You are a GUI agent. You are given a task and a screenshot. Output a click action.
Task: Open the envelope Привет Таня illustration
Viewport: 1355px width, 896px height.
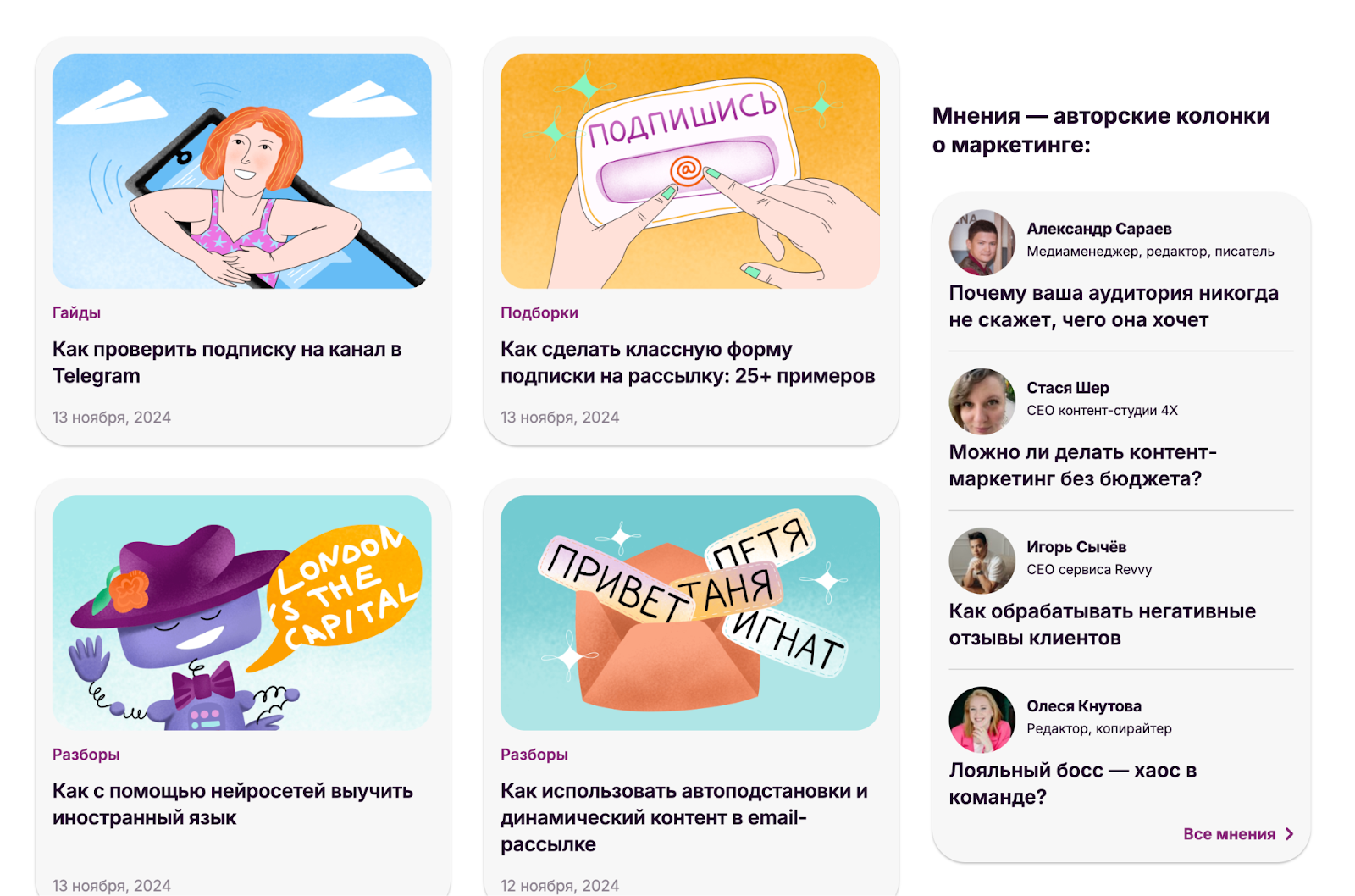[690, 613]
